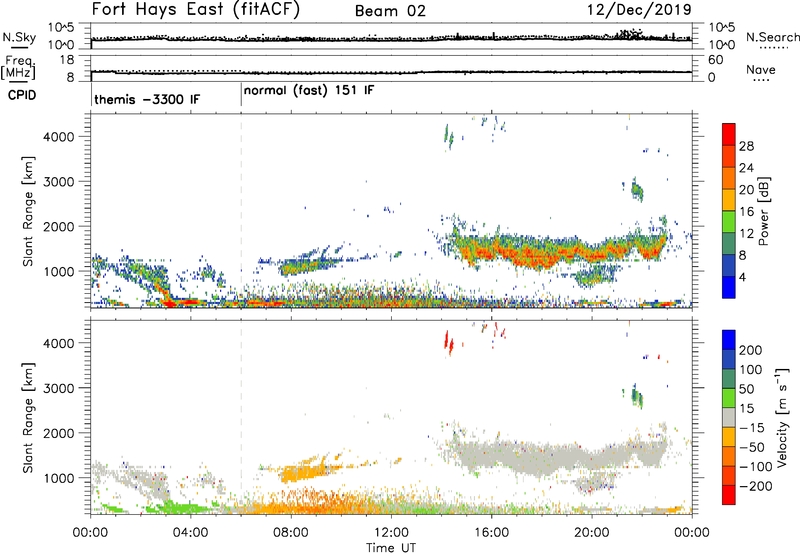Click the 'Freq. [MHz]' label

(20, 67)
